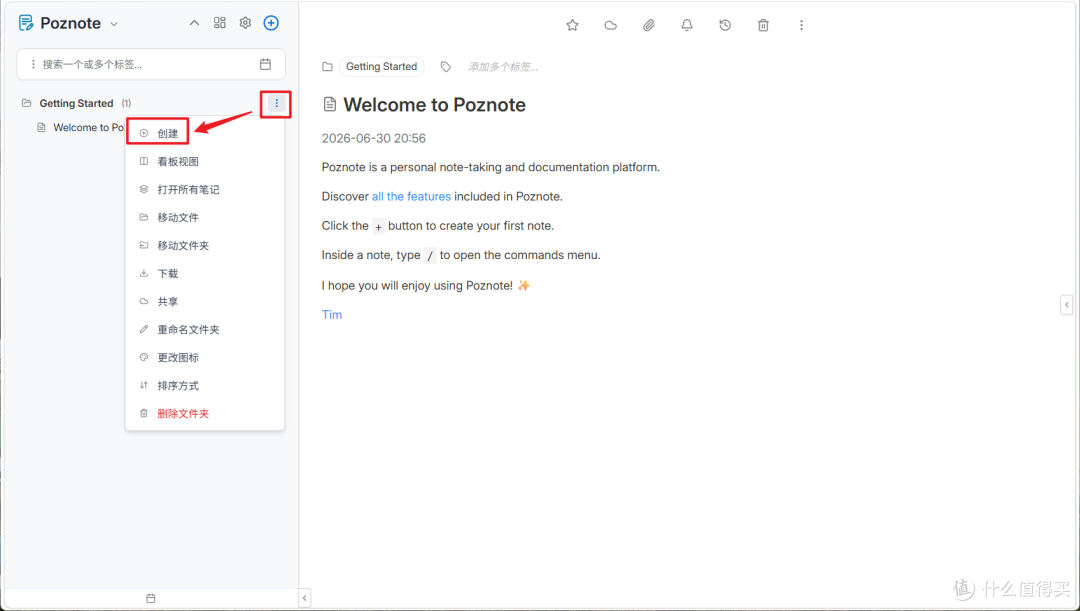Select the Welcome to Poznote note in sidebar

click(87, 127)
